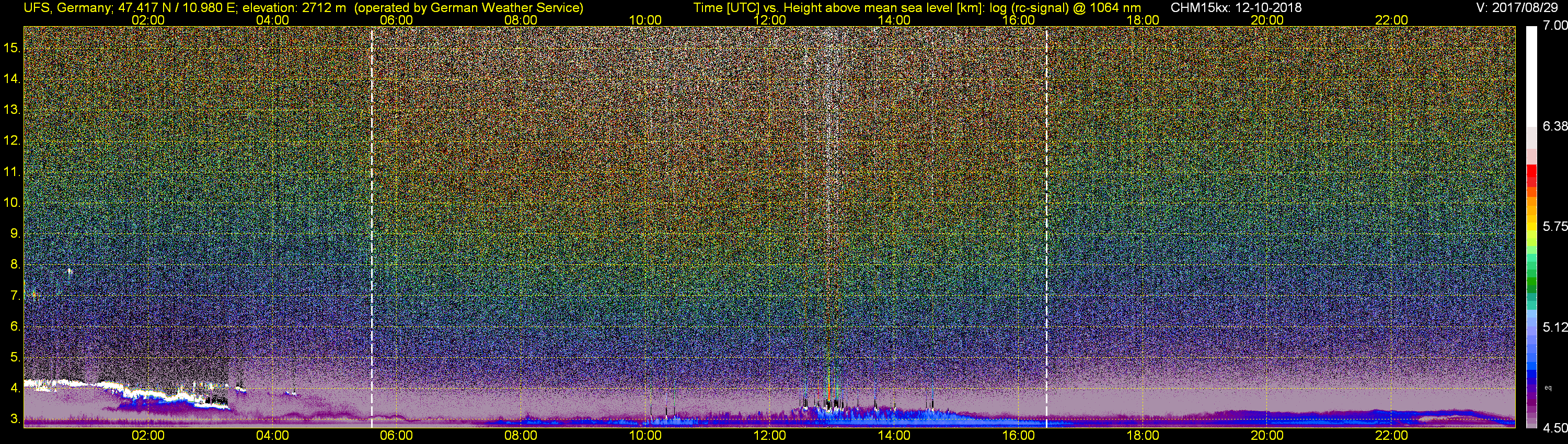Screen dimensions: 1568x444
Task: Select 22:00 on the bottom time axis
Action: [1391, 436]
